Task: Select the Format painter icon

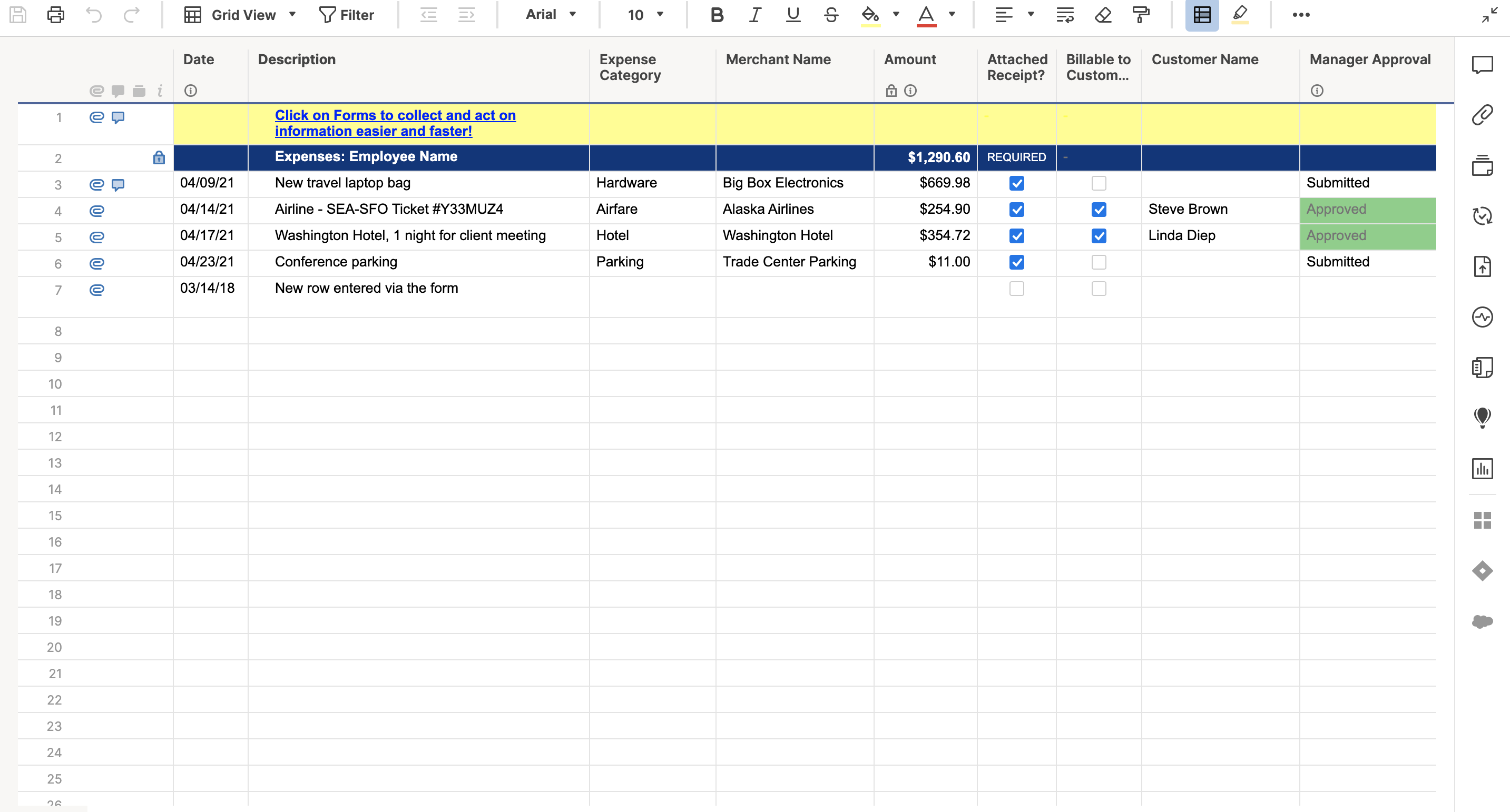Action: 1140,15
